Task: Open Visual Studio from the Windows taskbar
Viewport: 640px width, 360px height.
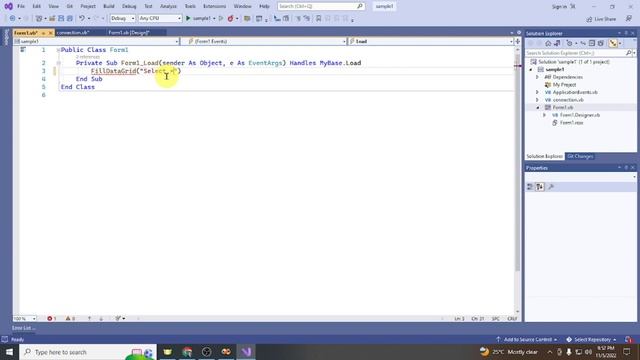Action: [246, 352]
